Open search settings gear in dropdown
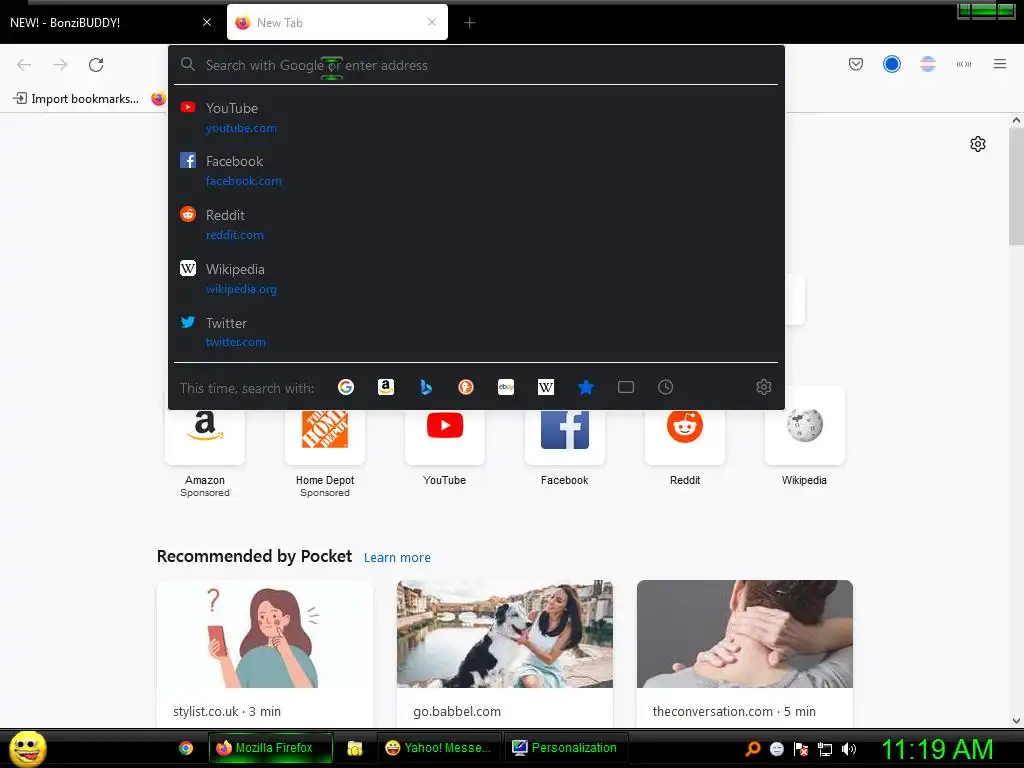This screenshot has height=768, width=1024. (763, 387)
